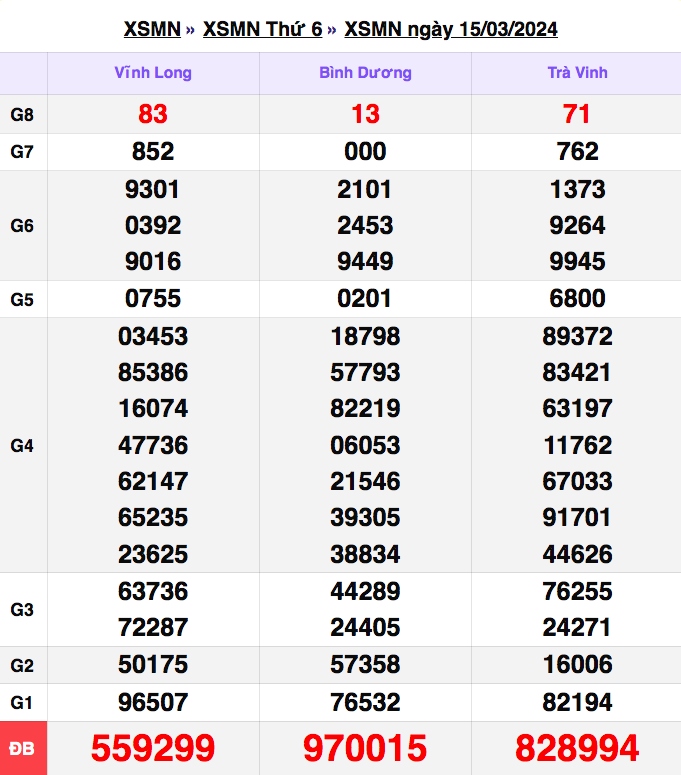The width and height of the screenshot is (681, 775).
Task: Click the G4 number 18798
Action: click(365, 337)
